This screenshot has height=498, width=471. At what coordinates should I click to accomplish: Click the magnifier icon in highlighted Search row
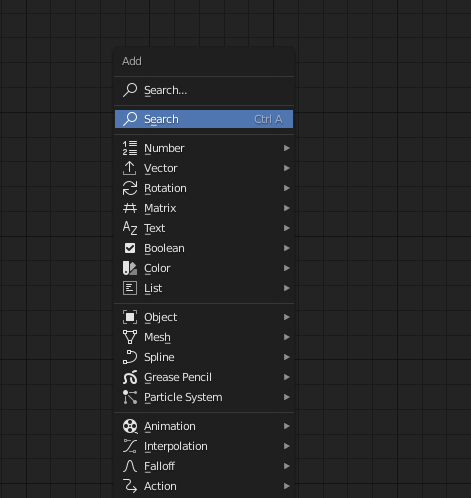tap(130, 119)
